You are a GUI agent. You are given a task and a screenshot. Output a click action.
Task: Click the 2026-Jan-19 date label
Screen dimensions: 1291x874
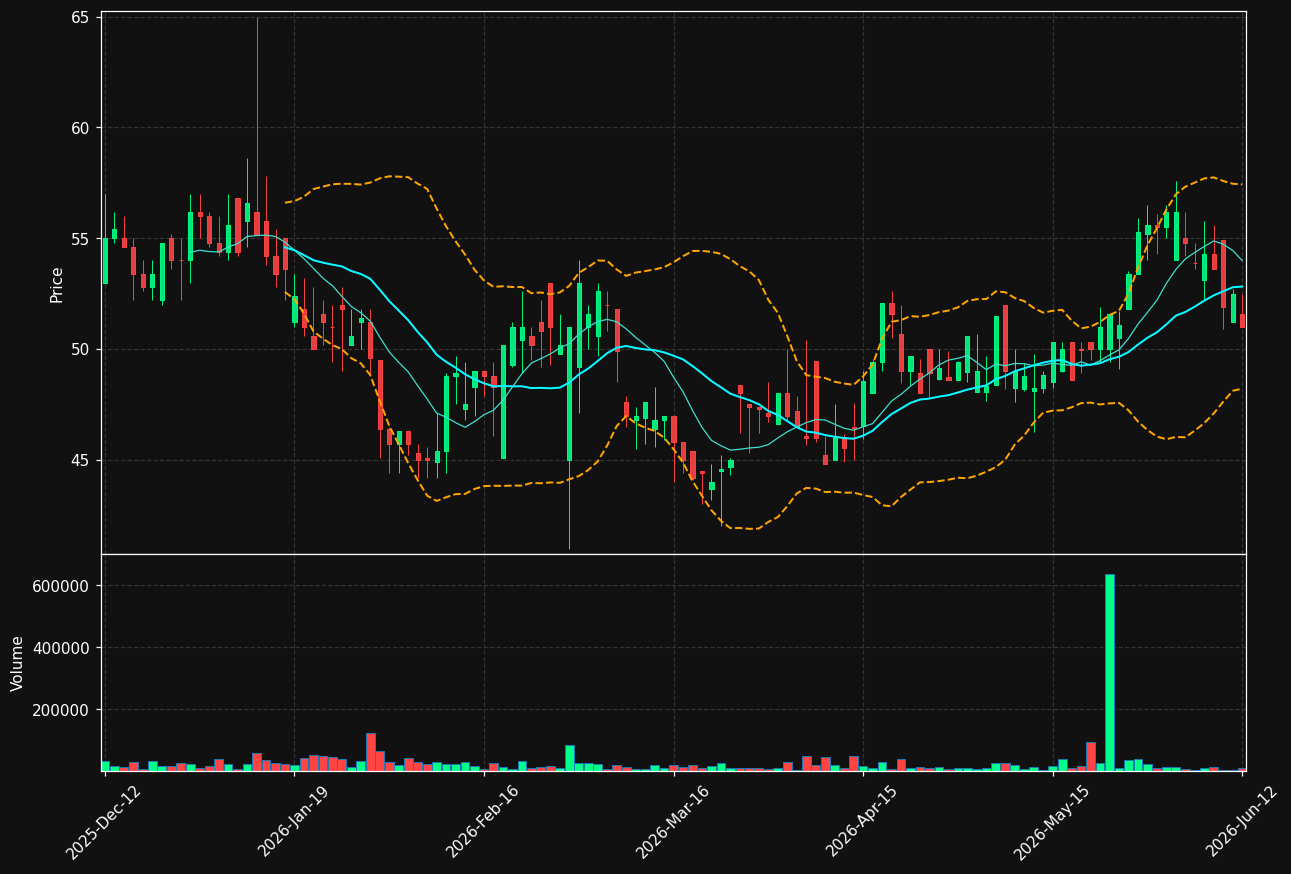click(293, 822)
